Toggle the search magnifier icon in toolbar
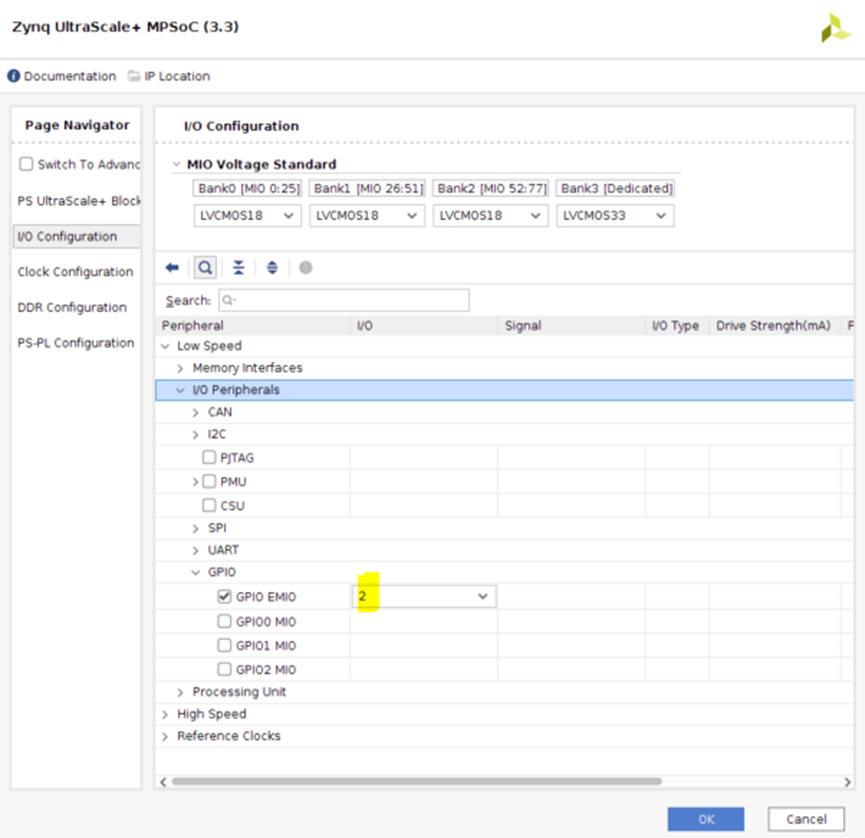The image size is (865, 838). [205, 268]
